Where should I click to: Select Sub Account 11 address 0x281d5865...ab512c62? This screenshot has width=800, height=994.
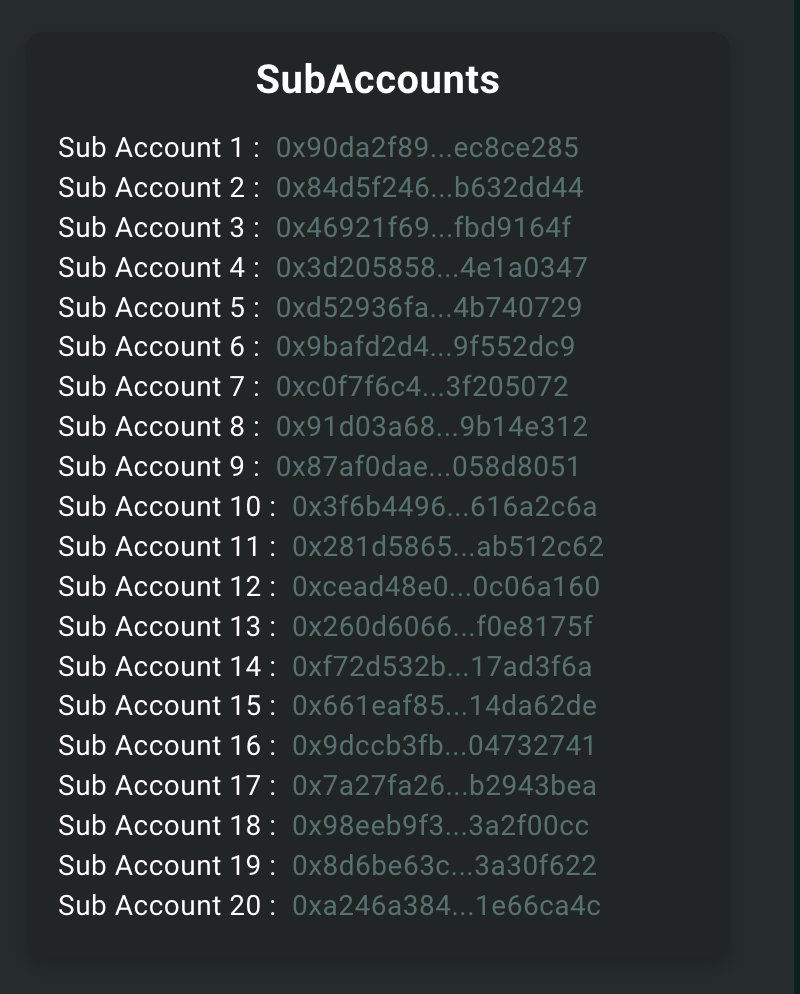[448, 546]
